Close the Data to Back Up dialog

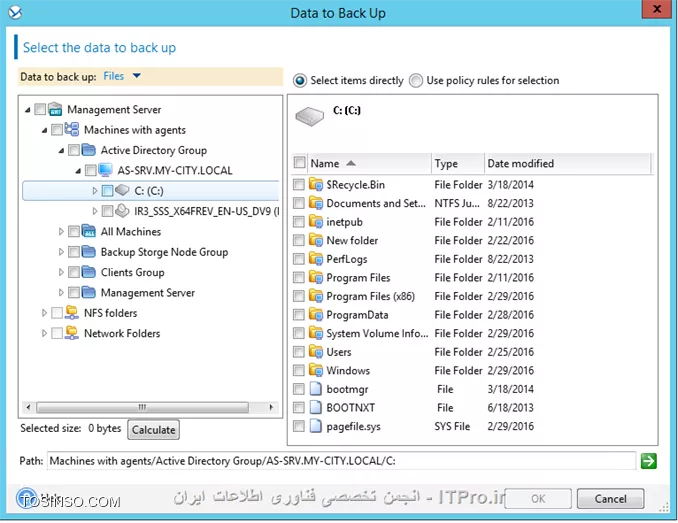point(656,9)
